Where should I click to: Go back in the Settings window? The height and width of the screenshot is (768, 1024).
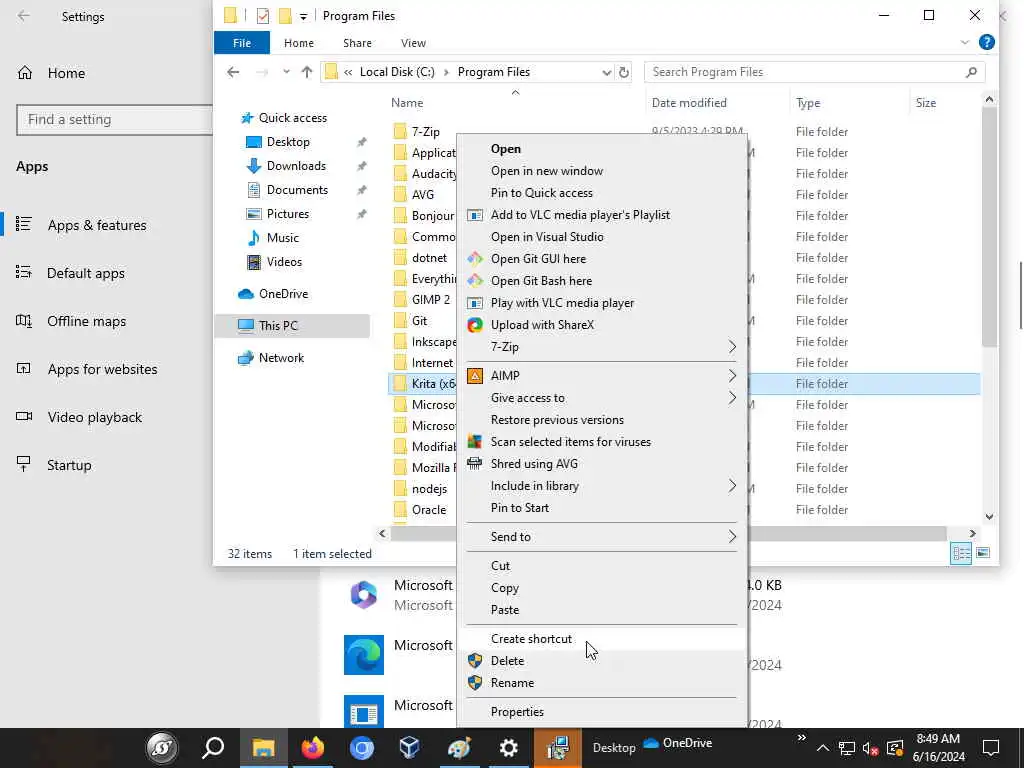pos(24,16)
